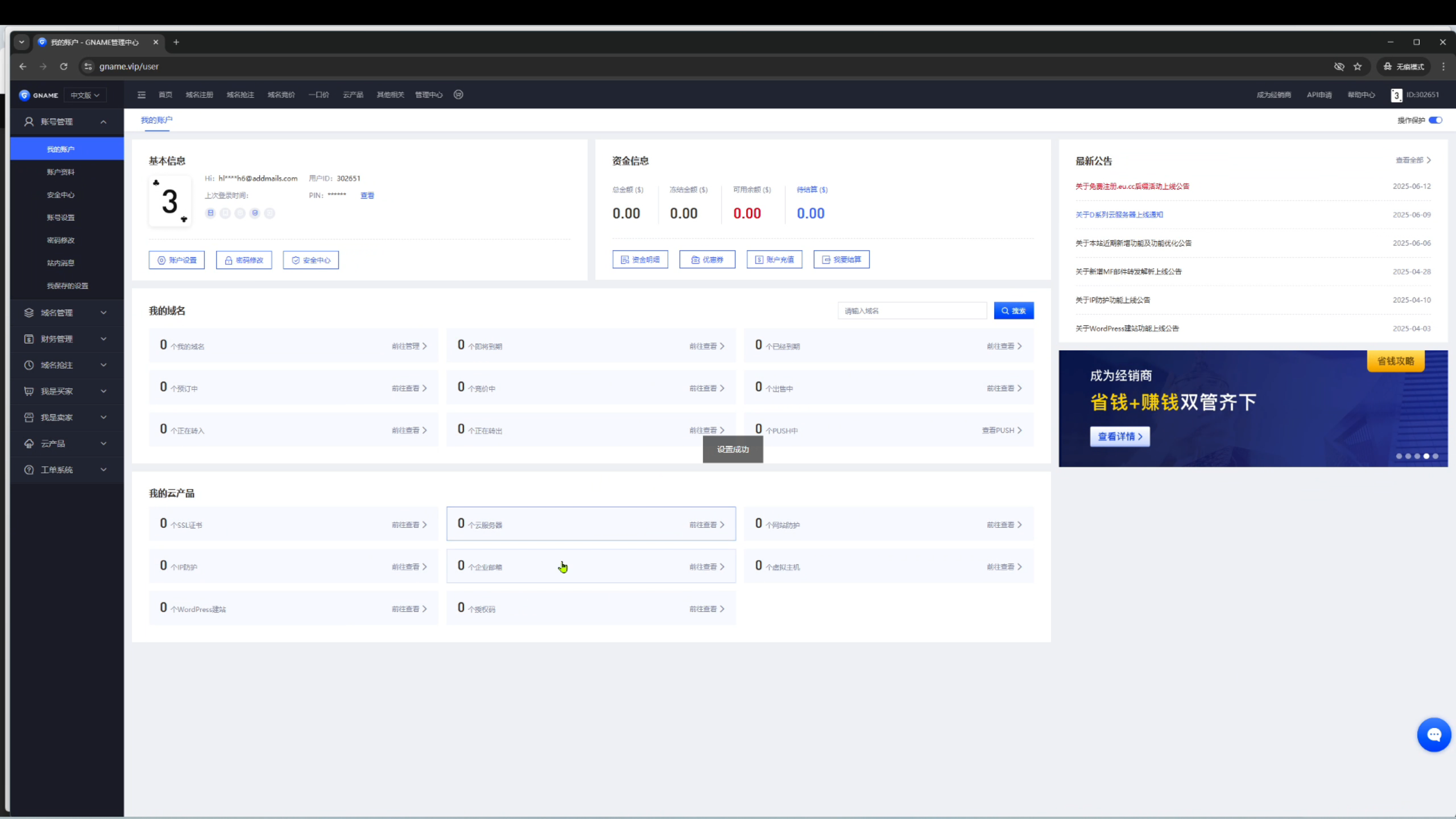Expand the 财务管理 sidebar section chevron
This screenshot has height=819, width=1456.
[104, 339]
